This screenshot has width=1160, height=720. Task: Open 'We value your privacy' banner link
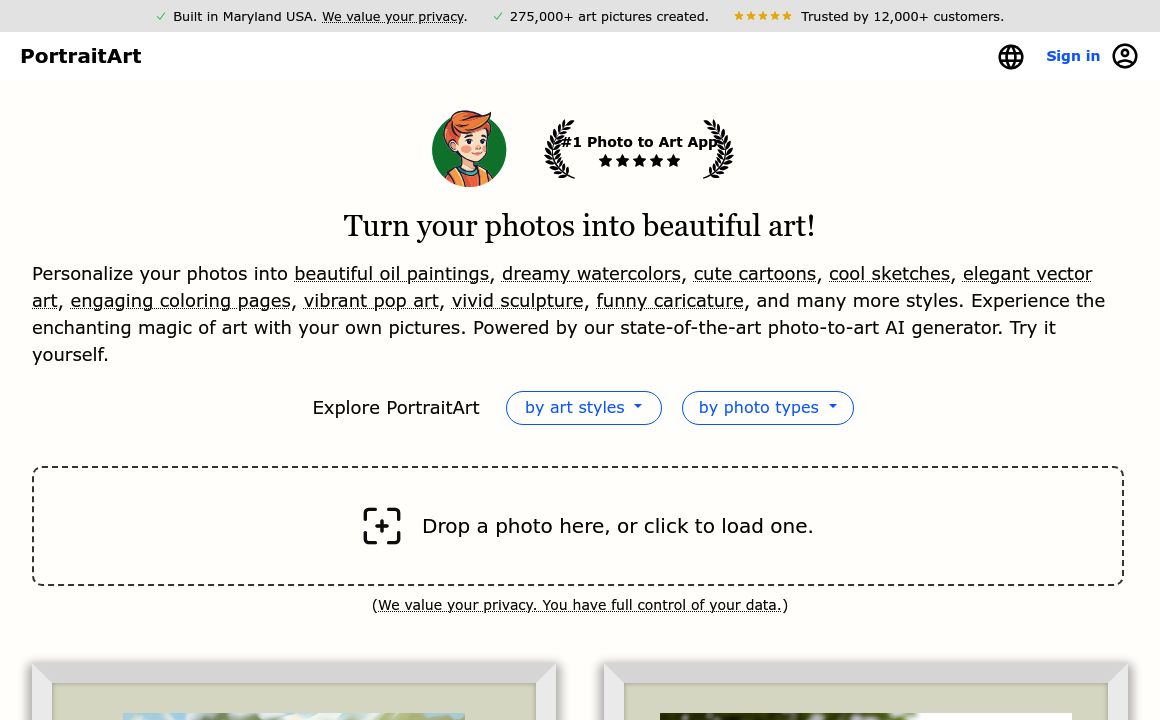point(393,16)
